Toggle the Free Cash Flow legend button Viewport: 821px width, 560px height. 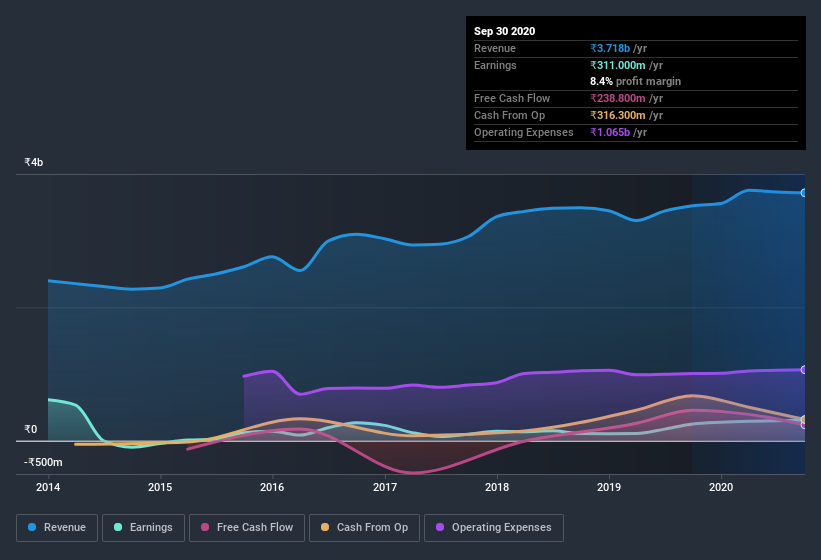pos(247,528)
